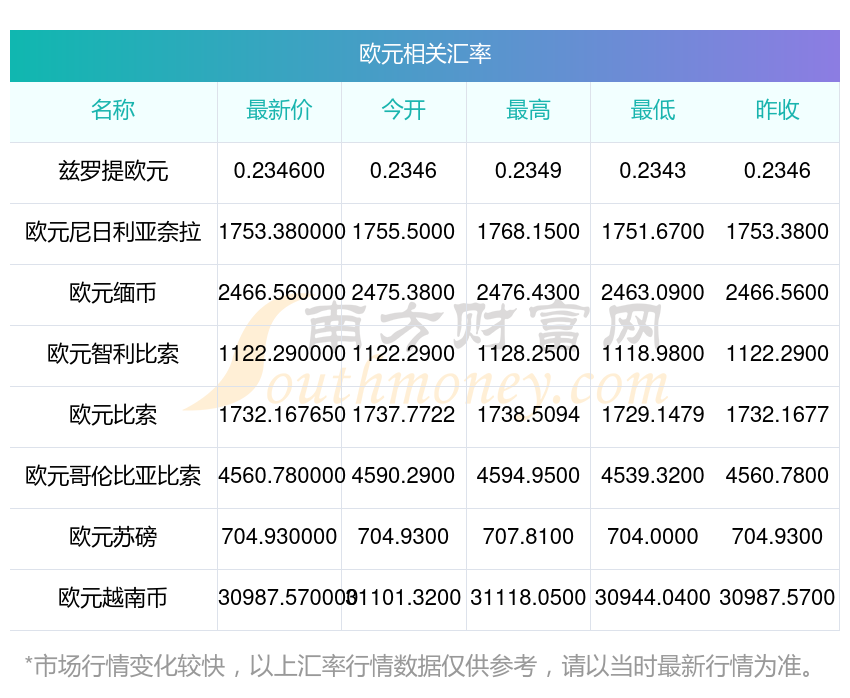Click the 最低 column header

[653, 110]
